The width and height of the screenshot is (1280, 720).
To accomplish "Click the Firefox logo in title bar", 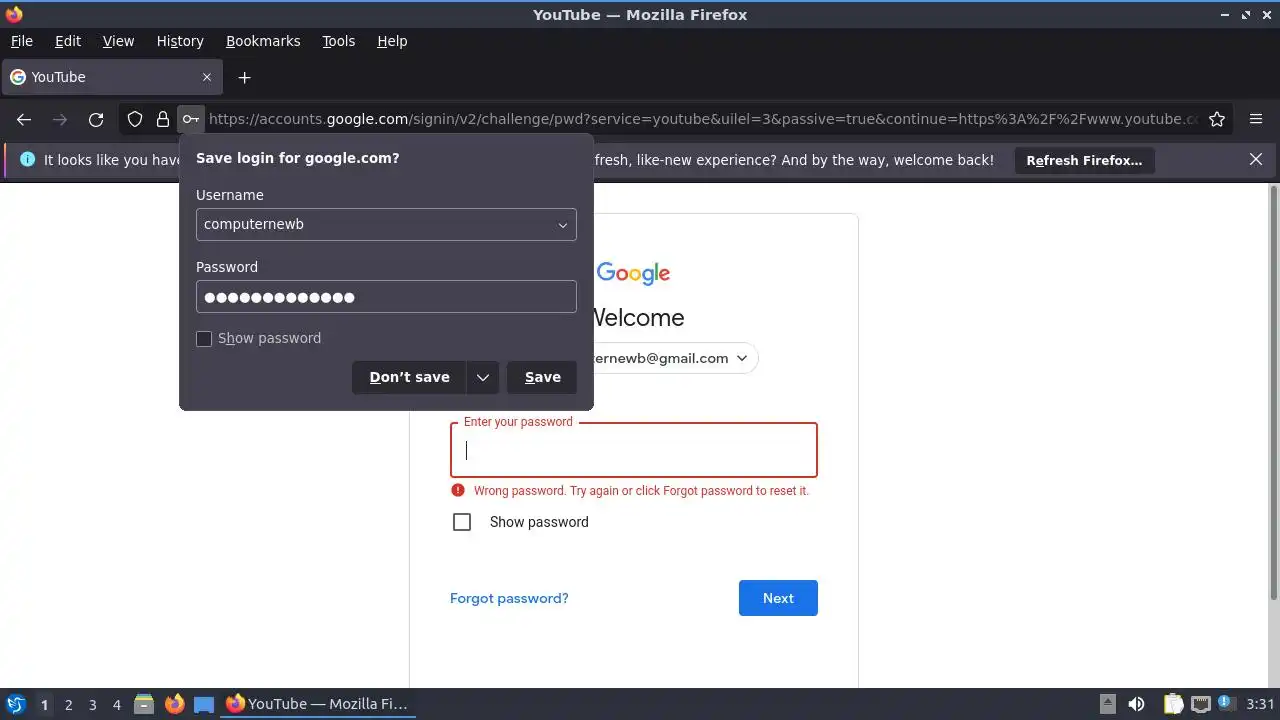I will click(14, 14).
